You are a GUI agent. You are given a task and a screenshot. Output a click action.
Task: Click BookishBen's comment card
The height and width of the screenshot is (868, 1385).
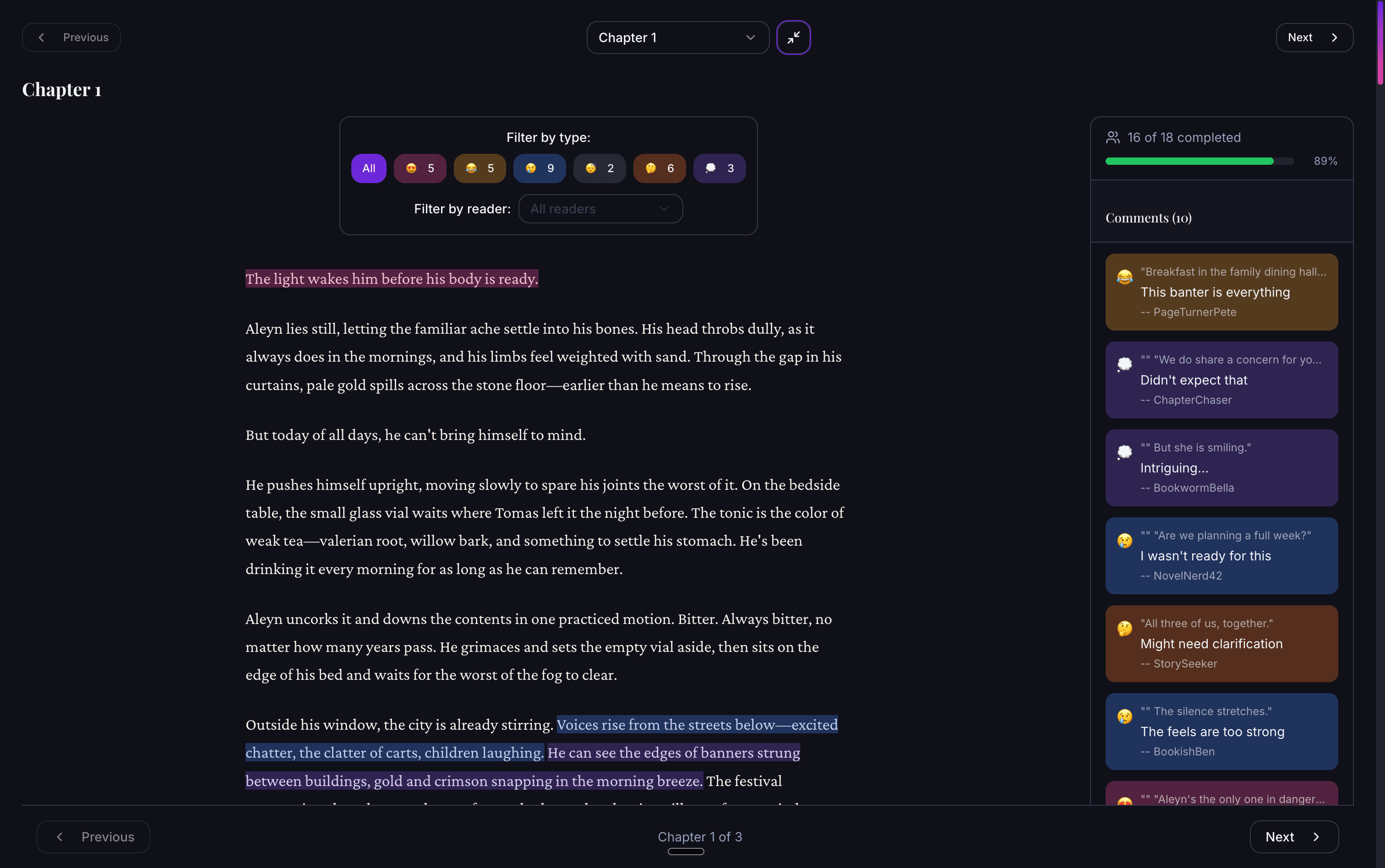pyautogui.click(x=1221, y=731)
